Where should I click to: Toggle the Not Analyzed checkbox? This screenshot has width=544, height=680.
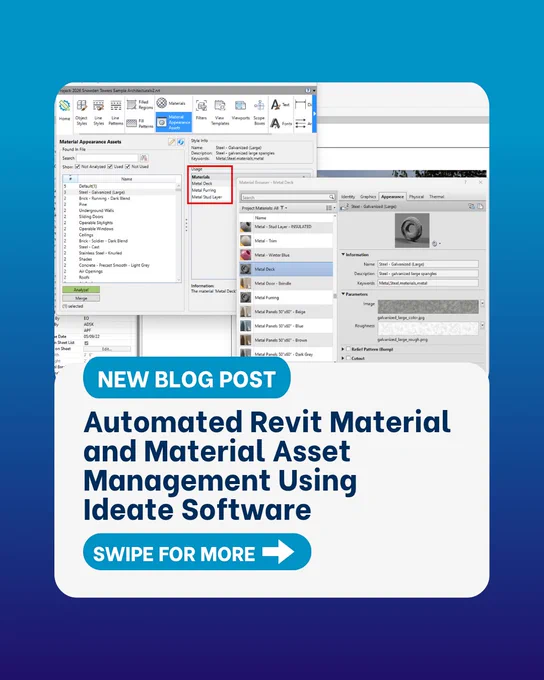(78, 167)
